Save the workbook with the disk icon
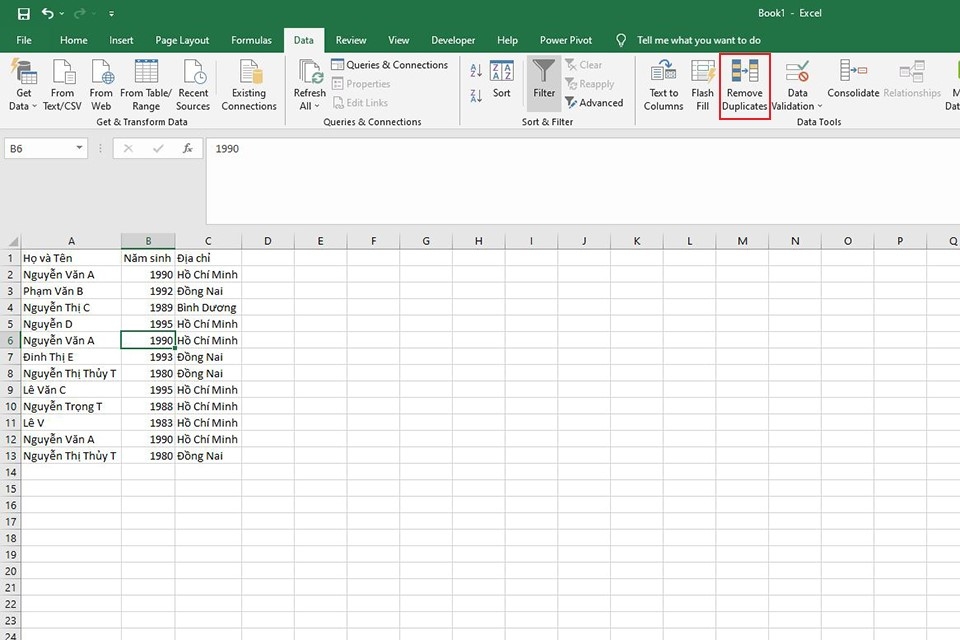 (24, 13)
